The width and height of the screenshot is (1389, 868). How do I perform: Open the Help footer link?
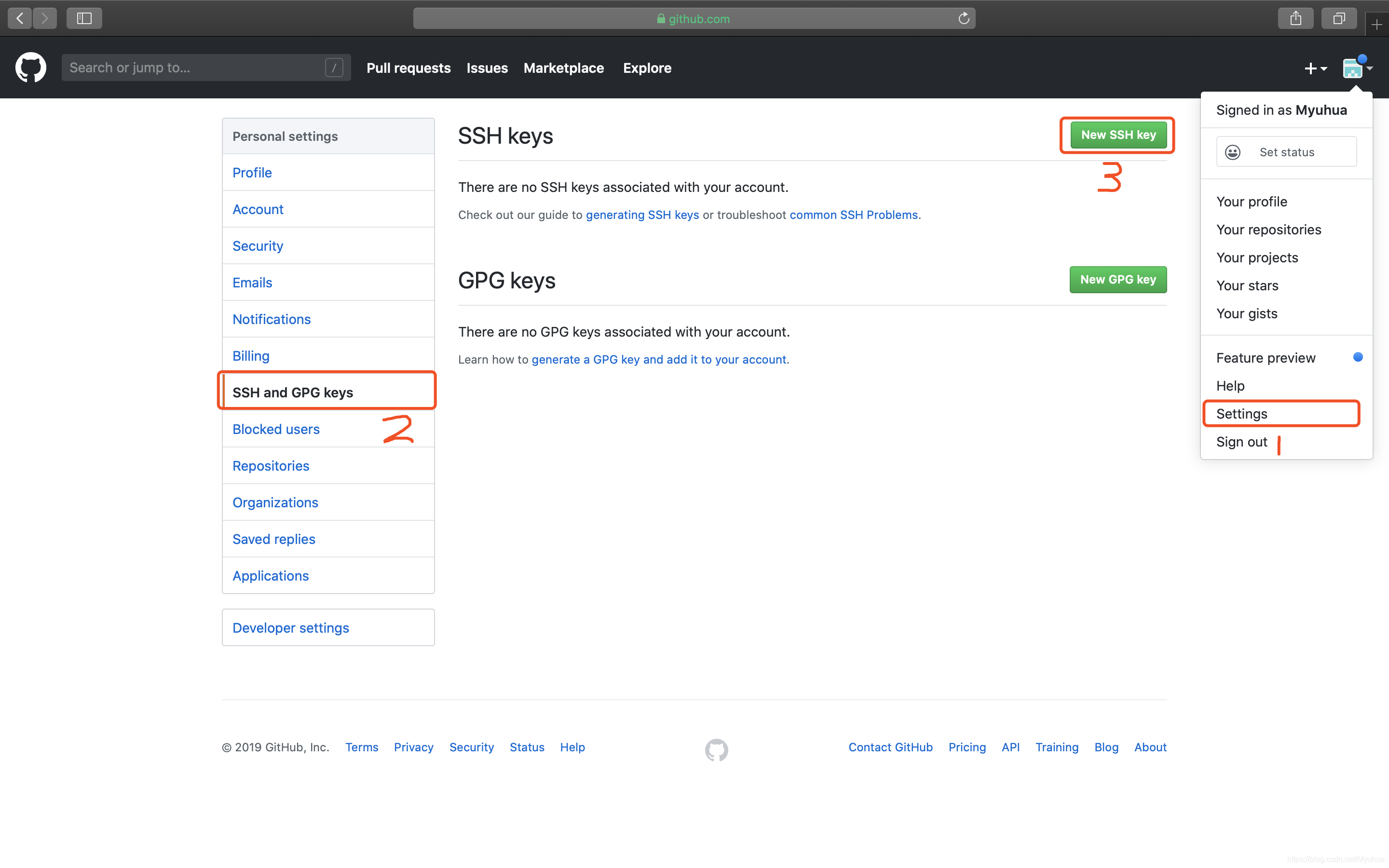click(x=572, y=747)
